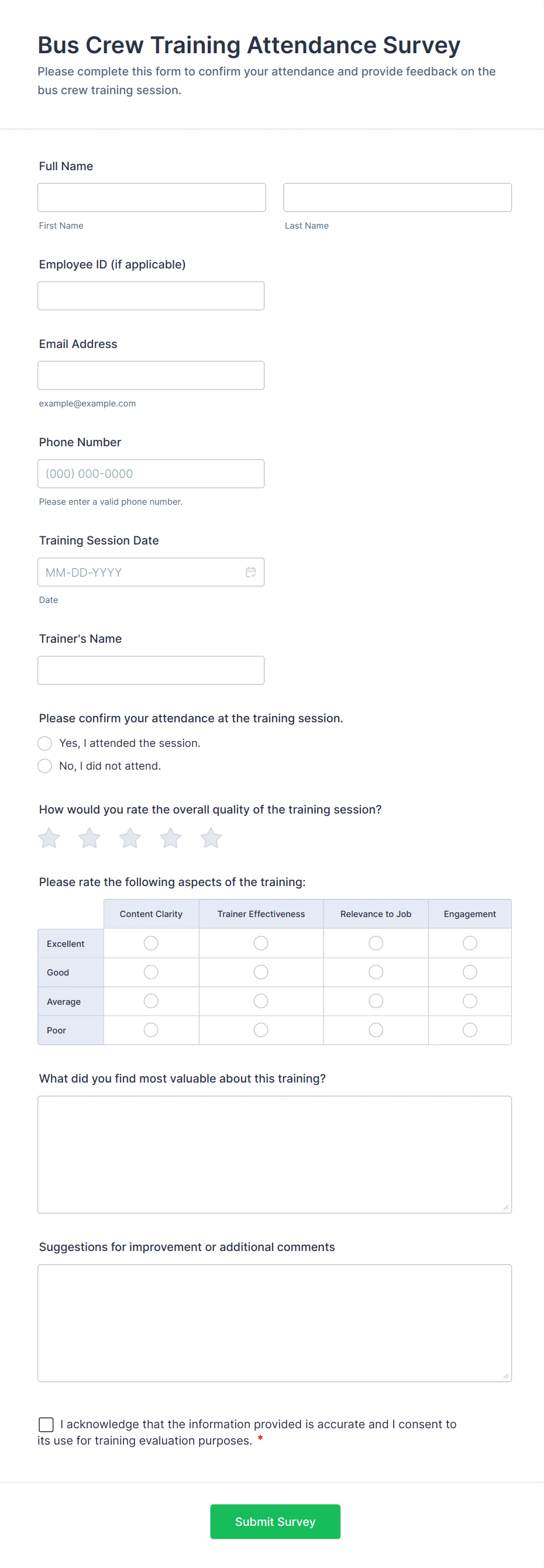Rate Relevance to Job as Average
The width and height of the screenshot is (544, 1568).
click(376, 1001)
